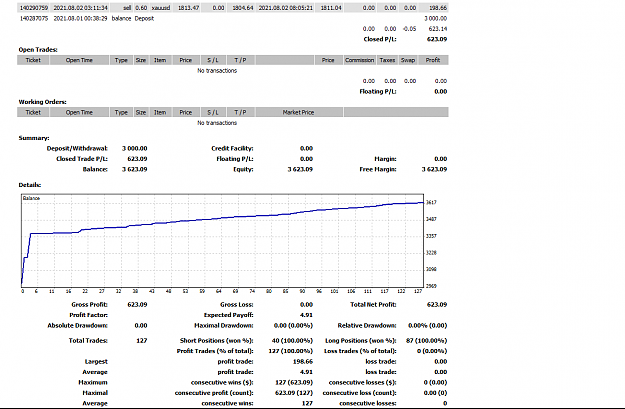Screen dimensions: 625x409
Task: Select the Open Time header in Open Trades
Action: pyautogui.click(x=79, y=60)
